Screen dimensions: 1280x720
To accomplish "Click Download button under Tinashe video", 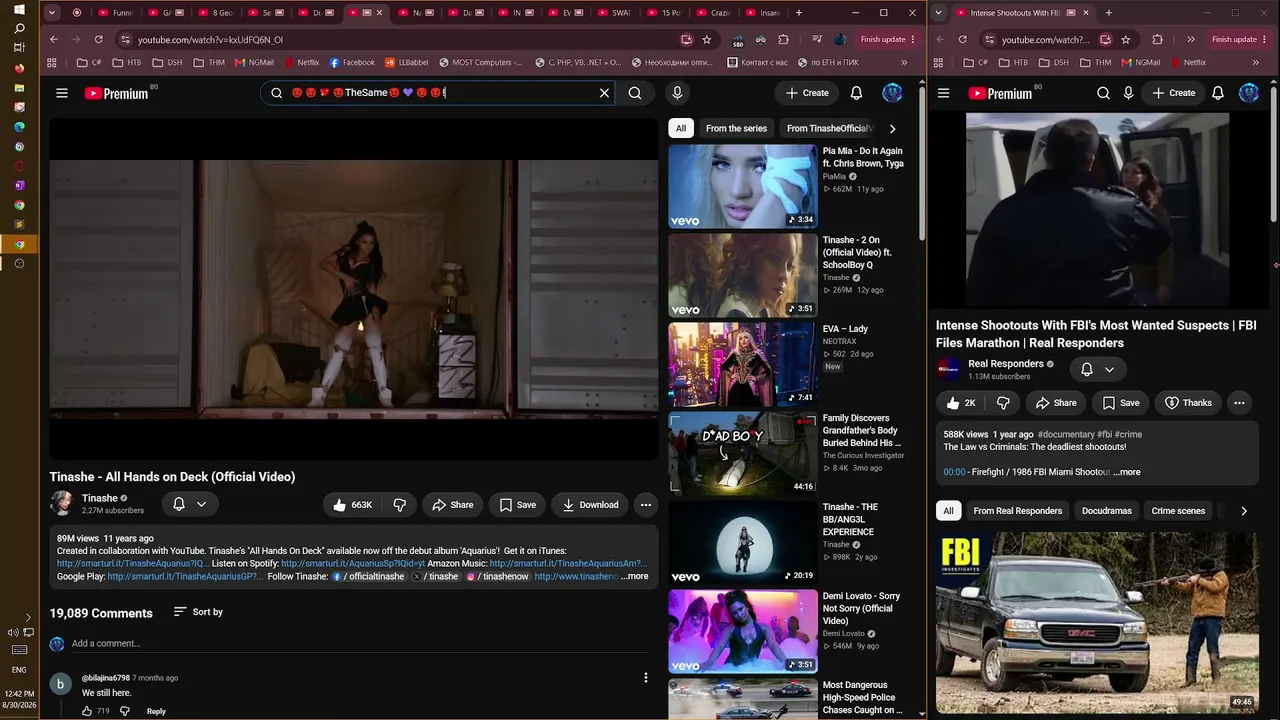I will [590, 505].
